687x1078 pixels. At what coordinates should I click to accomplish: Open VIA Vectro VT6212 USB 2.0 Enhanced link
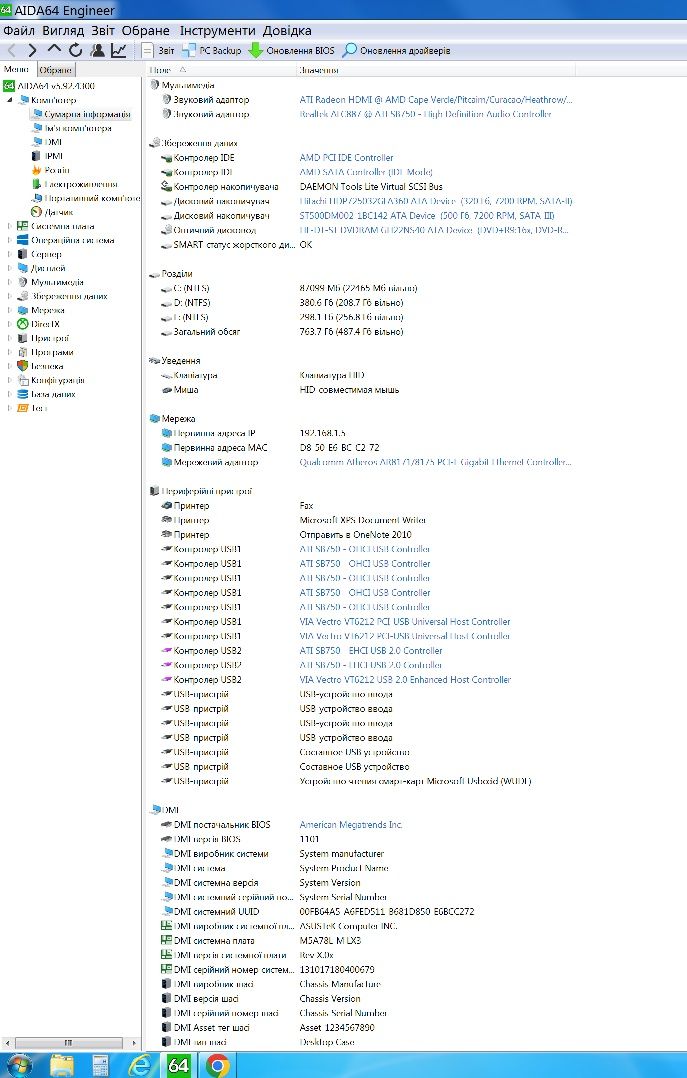(x=405, y=679)
